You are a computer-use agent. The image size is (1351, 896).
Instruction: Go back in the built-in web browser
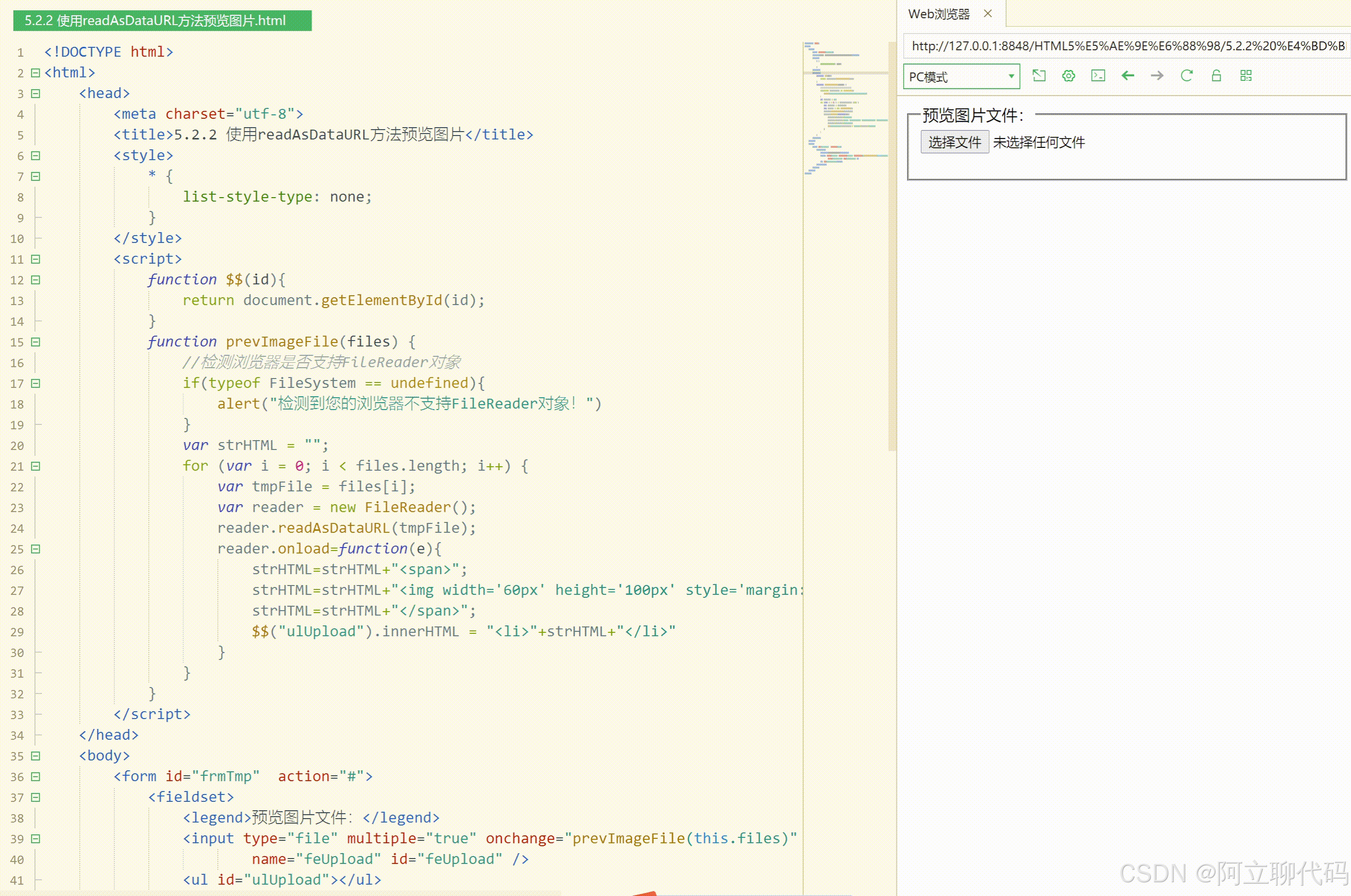1128,75
